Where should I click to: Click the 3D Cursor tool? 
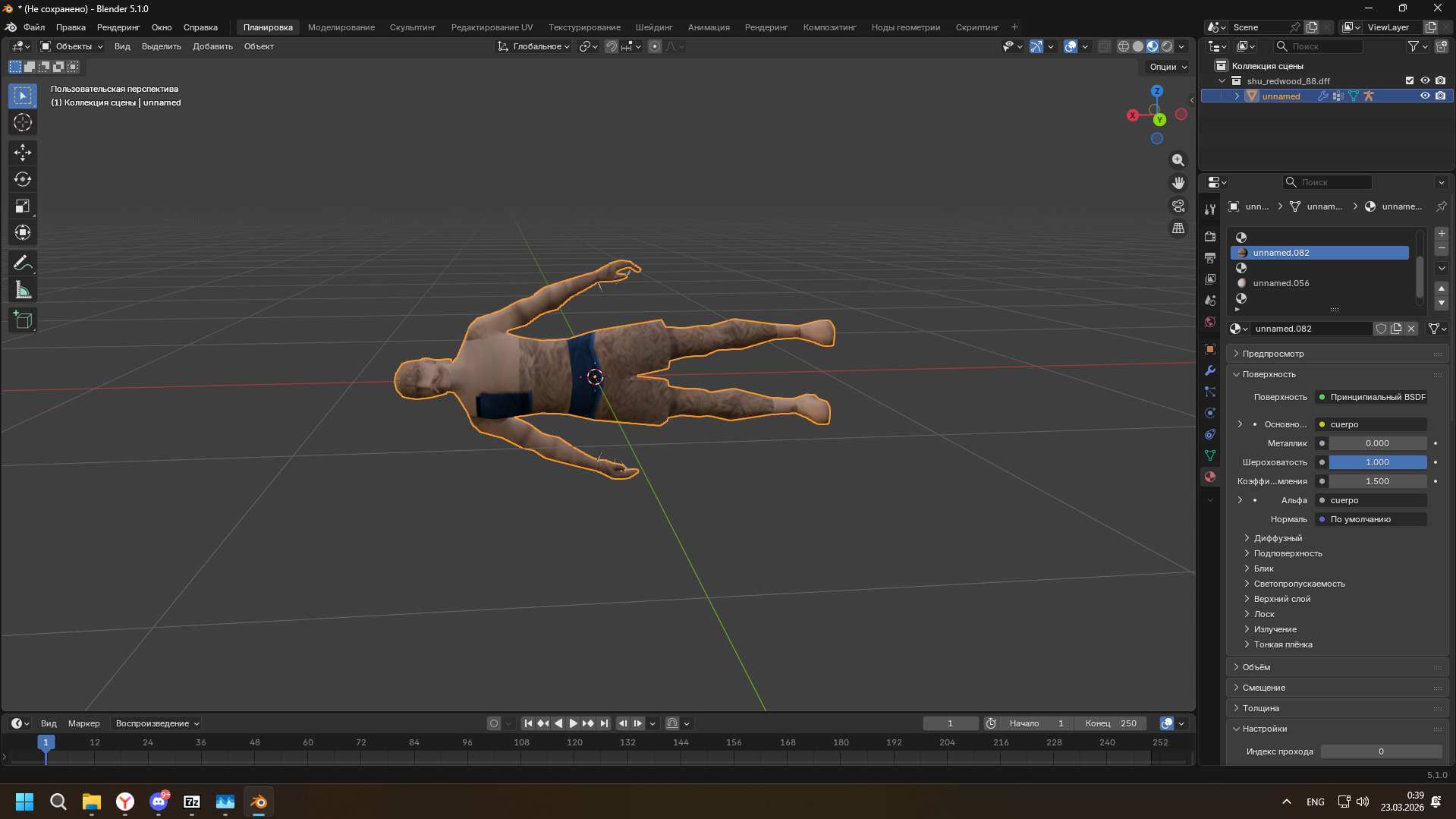(23, 123)
